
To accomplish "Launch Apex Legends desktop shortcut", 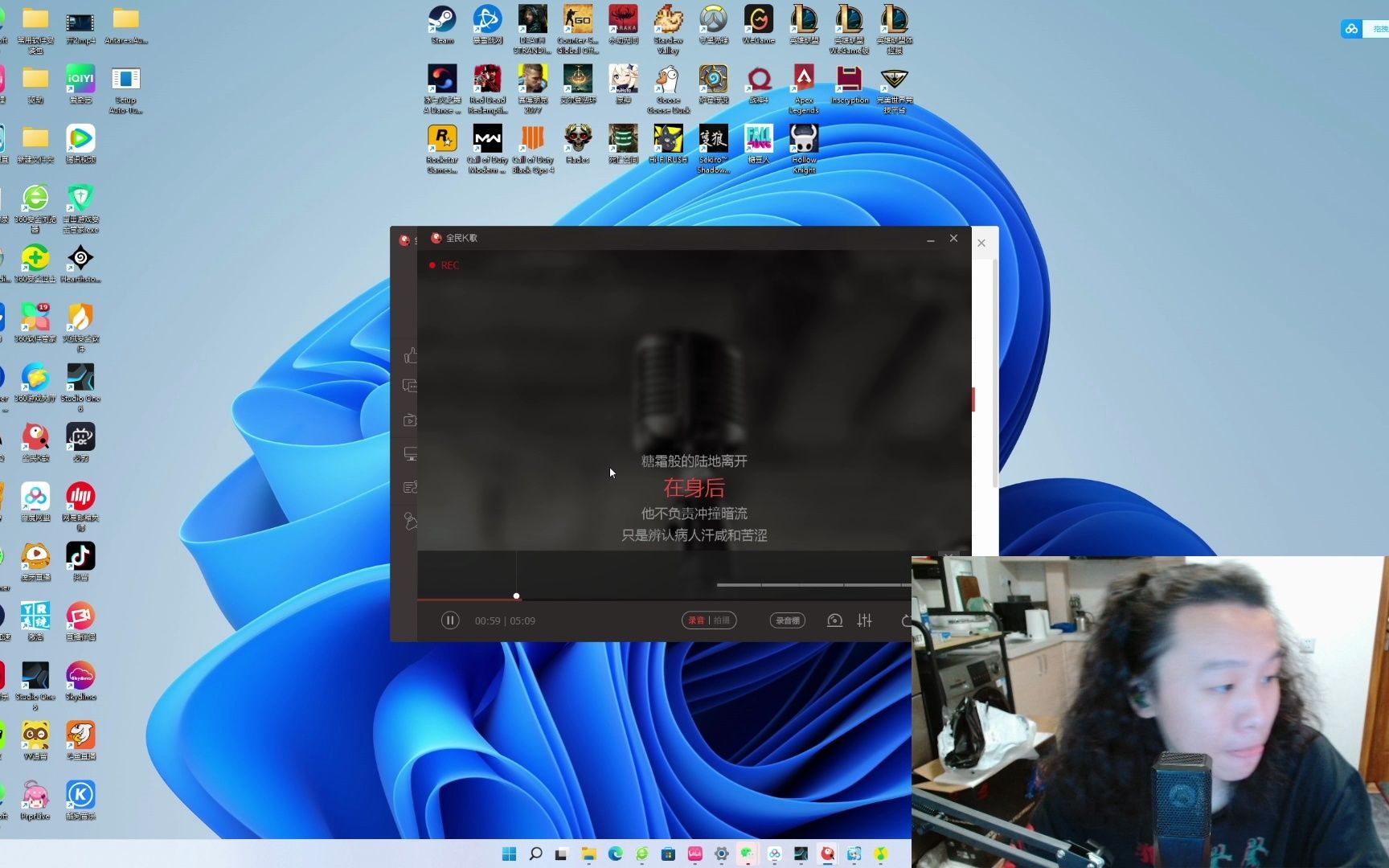I will click(x=804, y=89).
